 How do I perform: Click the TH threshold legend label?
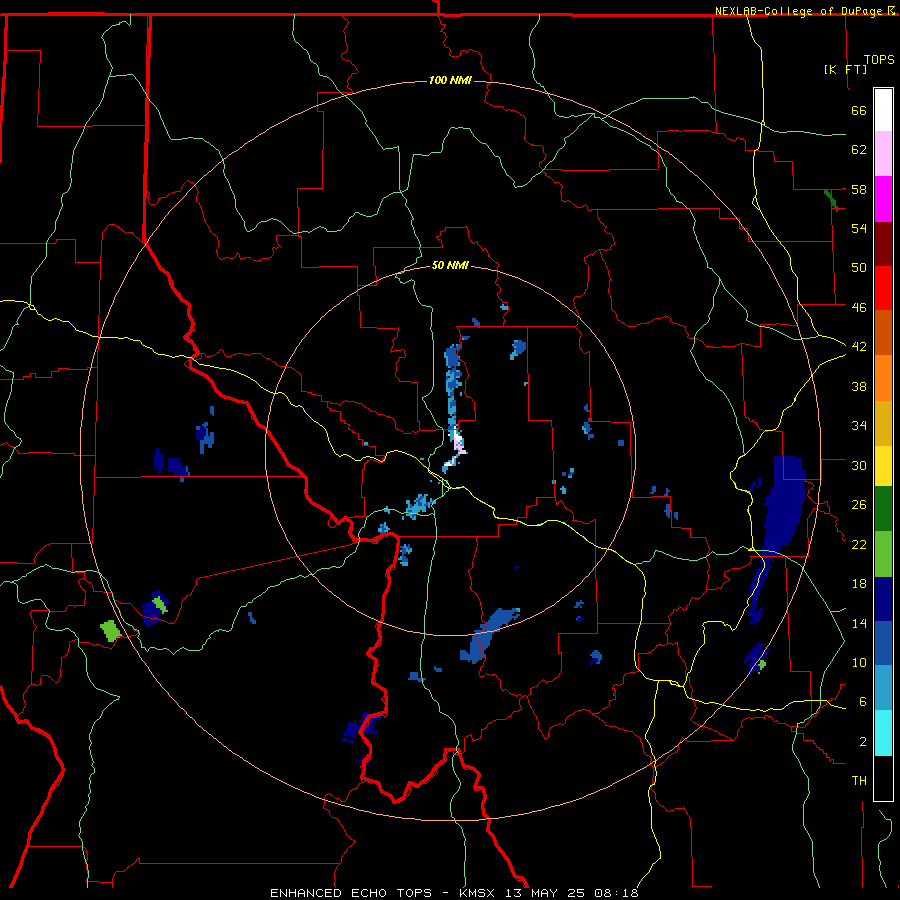point(859,781)
